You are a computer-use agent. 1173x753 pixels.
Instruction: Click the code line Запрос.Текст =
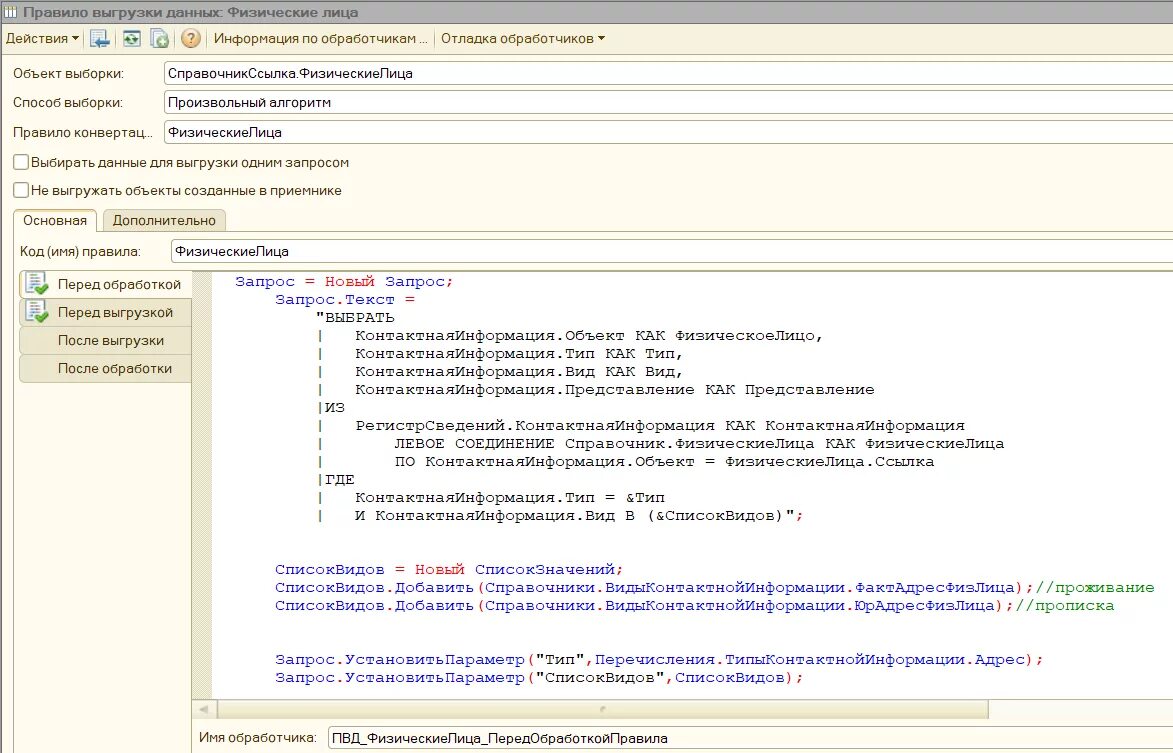(x=345, y=299)
